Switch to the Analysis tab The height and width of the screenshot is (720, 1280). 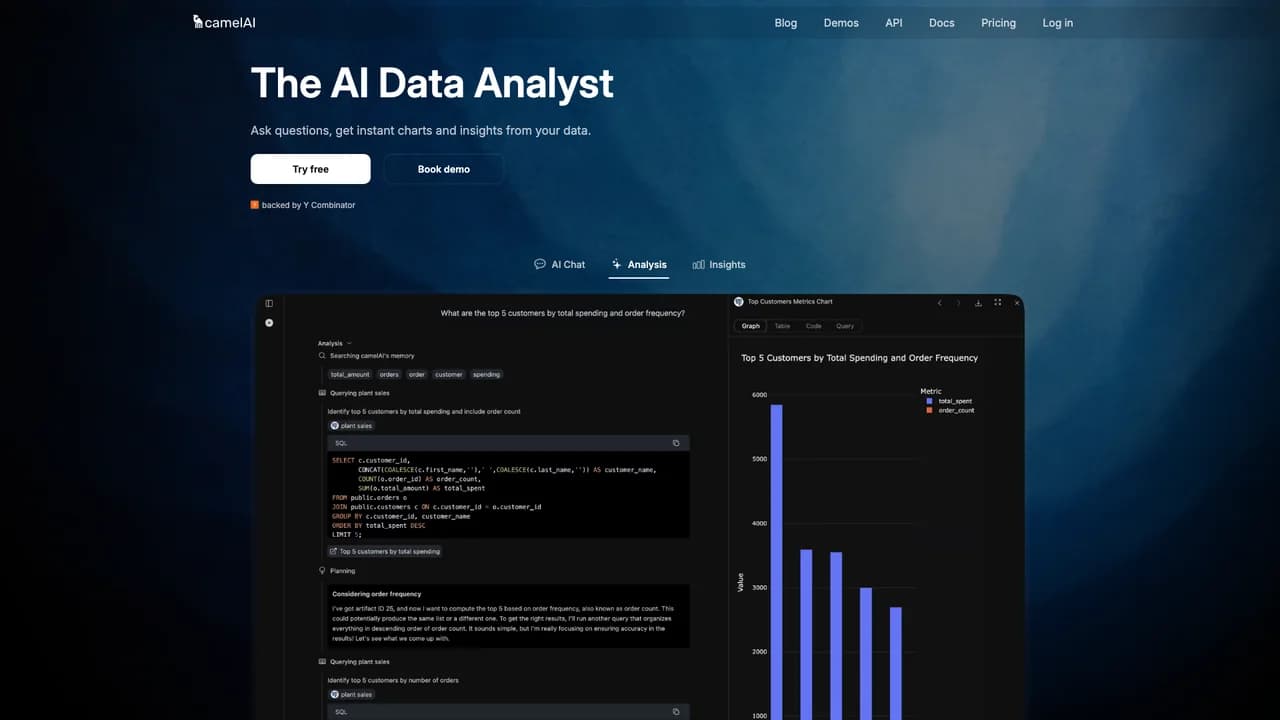click(639, 264)
